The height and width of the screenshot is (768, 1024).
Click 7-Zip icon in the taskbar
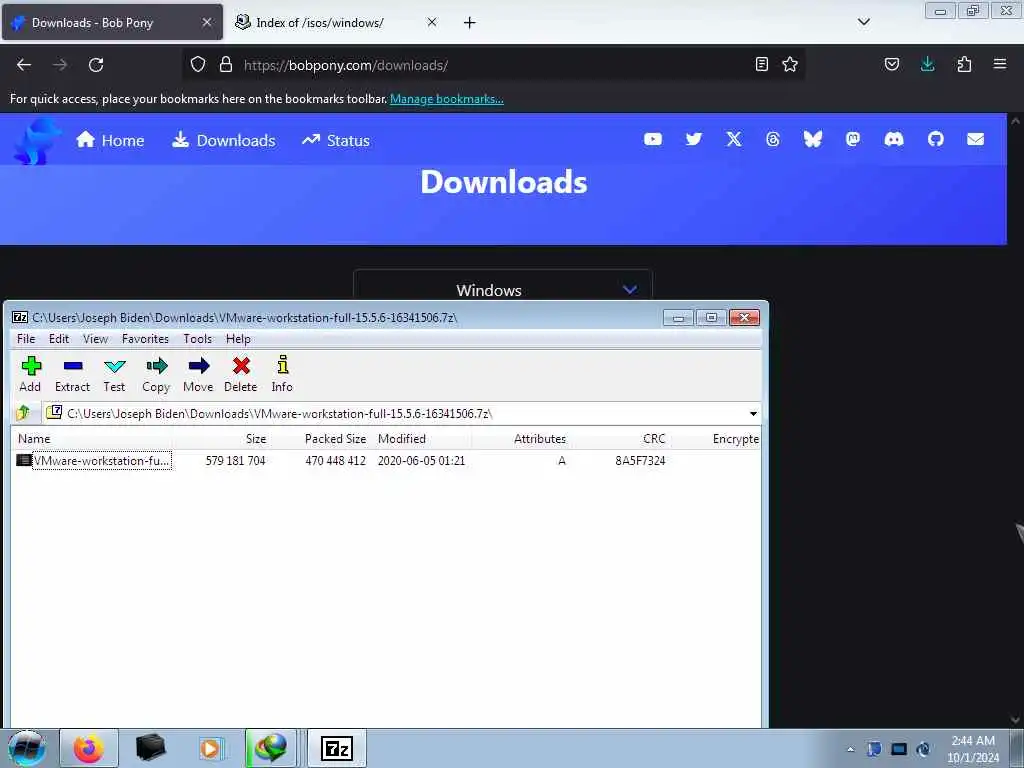[337, 748]
